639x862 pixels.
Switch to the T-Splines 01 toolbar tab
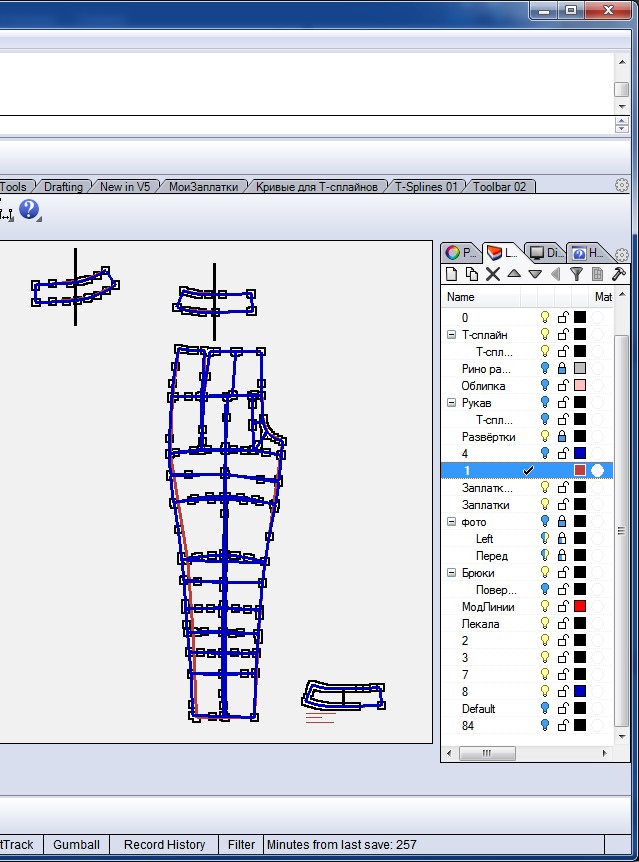425,187
